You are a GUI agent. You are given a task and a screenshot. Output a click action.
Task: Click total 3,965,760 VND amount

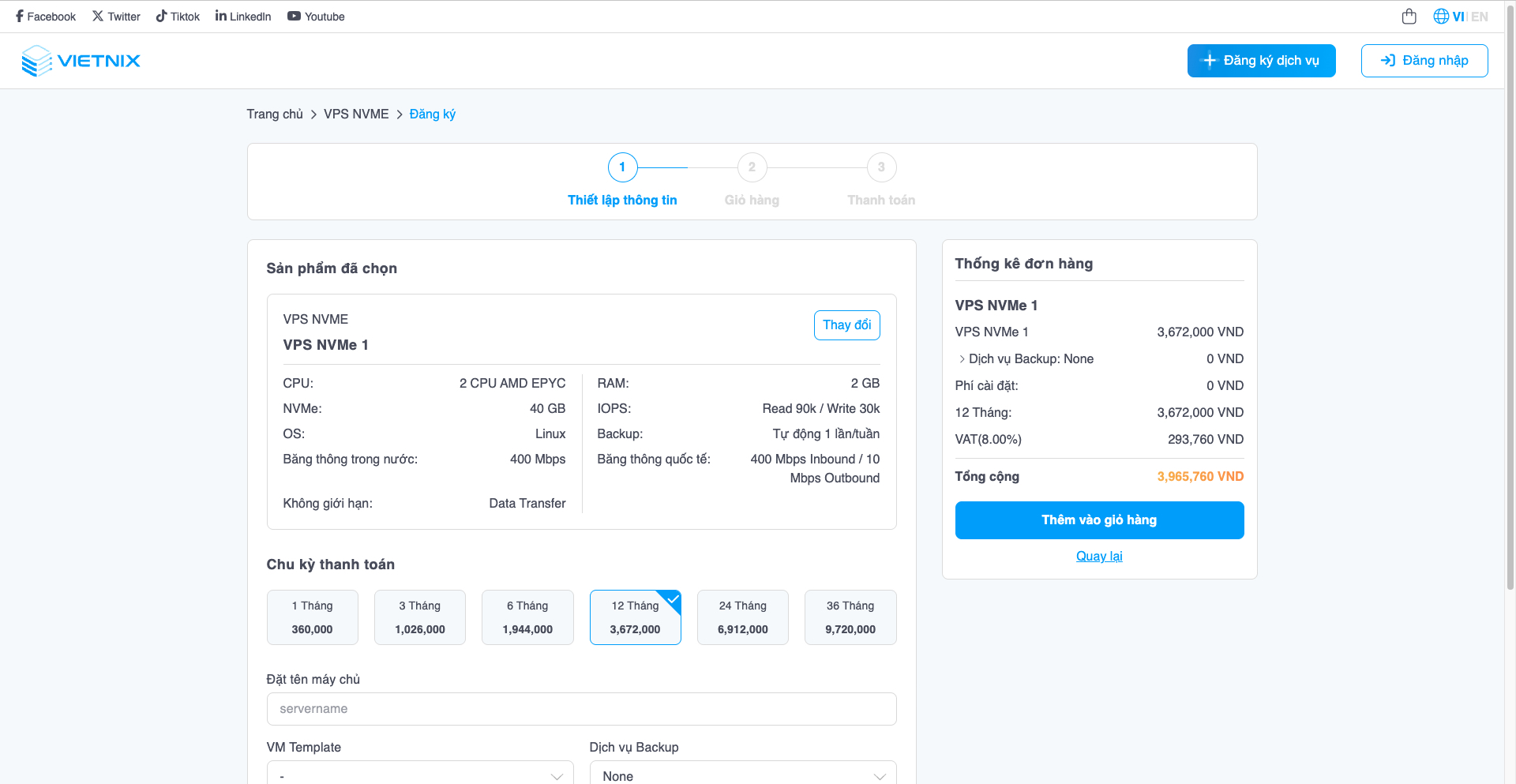[x=1200, y=477]
